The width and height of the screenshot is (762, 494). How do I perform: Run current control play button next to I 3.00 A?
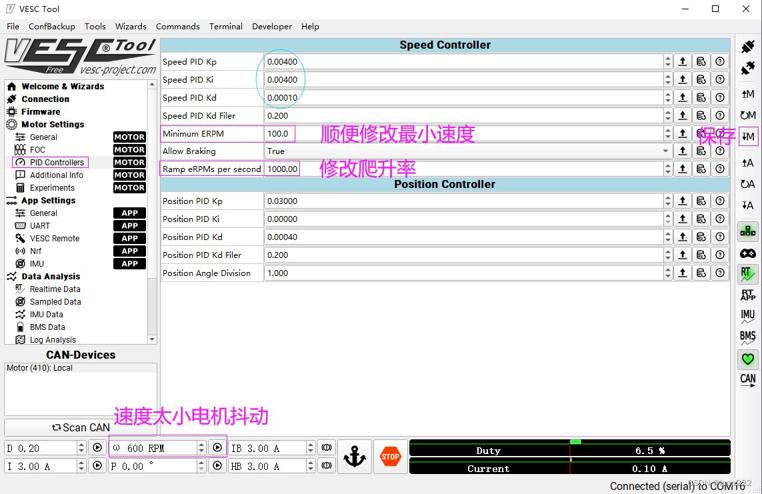97,465
